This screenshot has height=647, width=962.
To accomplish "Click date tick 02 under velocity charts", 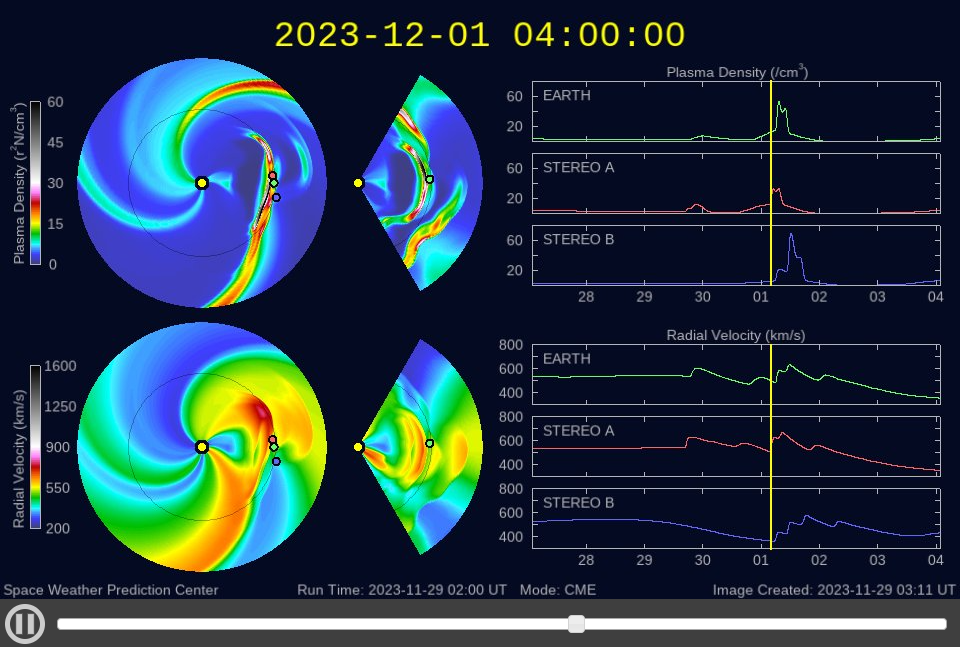I will (819, 560).
